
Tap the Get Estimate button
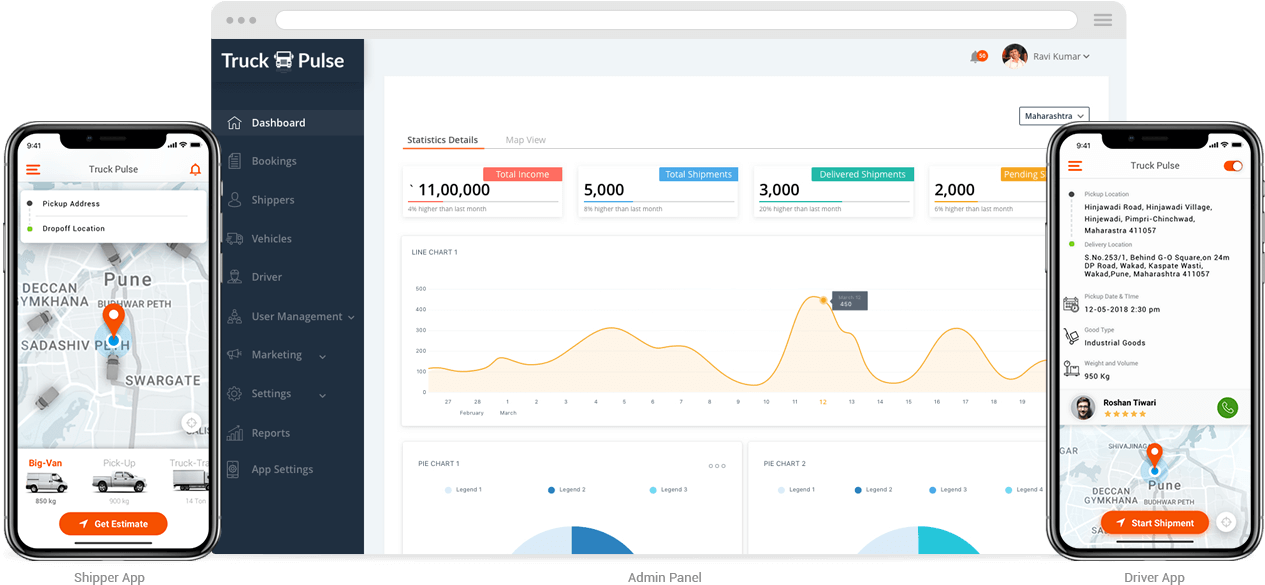pos(113,523)
